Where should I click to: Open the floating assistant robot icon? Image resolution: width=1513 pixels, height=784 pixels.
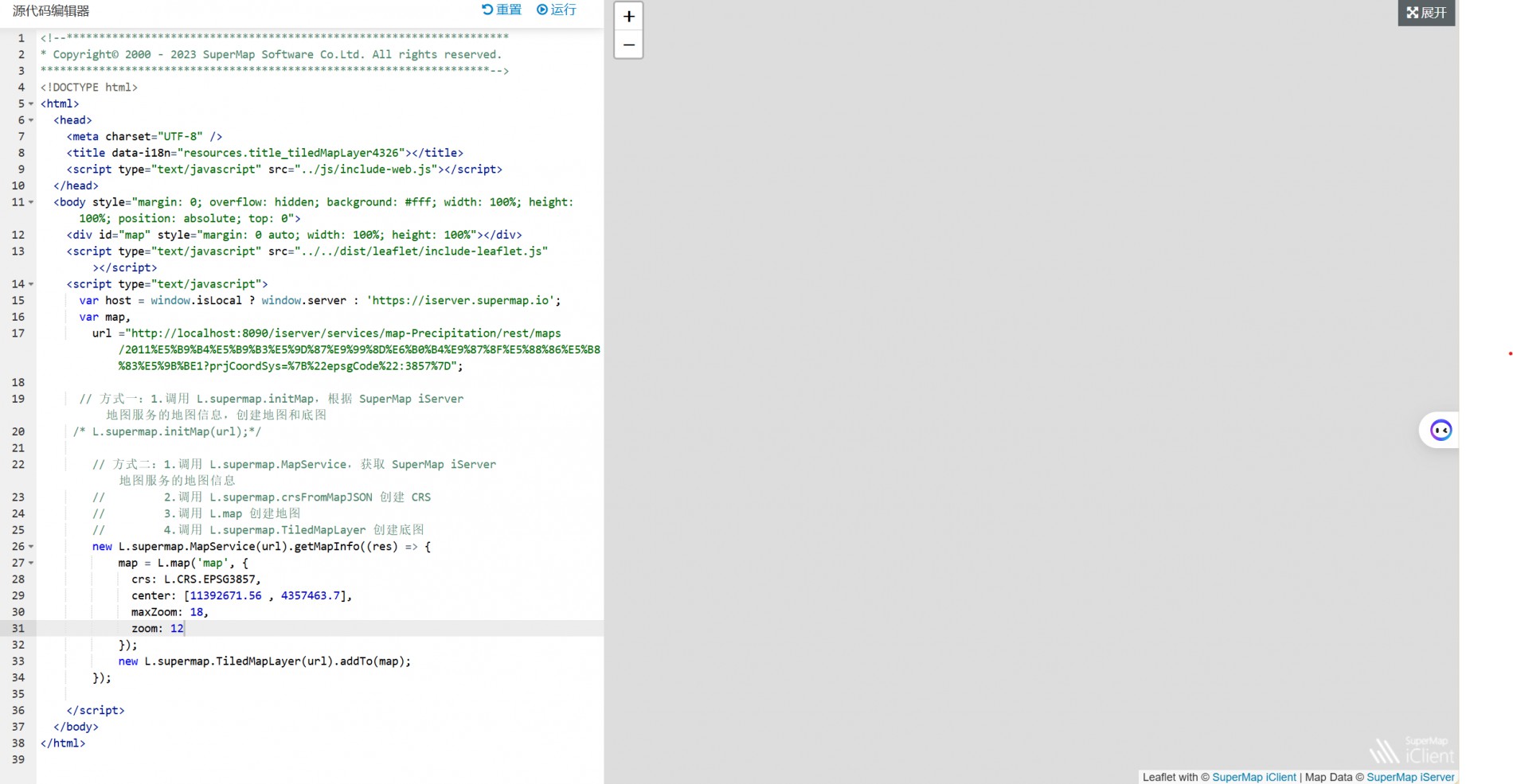coord(1441,431)
